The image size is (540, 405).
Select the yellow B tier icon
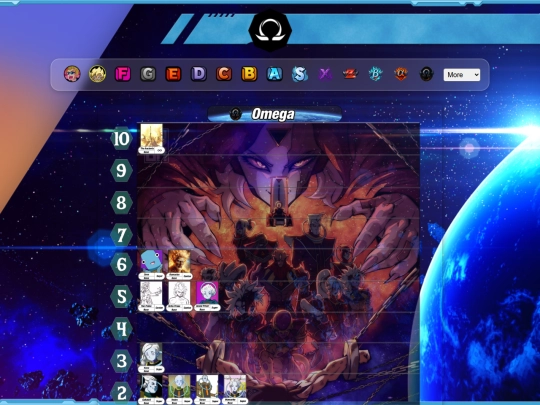coord(249,74)
